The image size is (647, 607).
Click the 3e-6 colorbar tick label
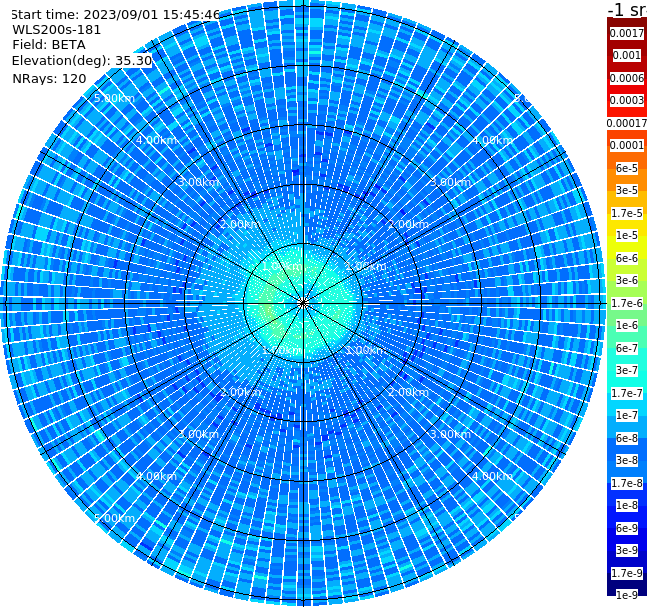click(x=627, y=280)
